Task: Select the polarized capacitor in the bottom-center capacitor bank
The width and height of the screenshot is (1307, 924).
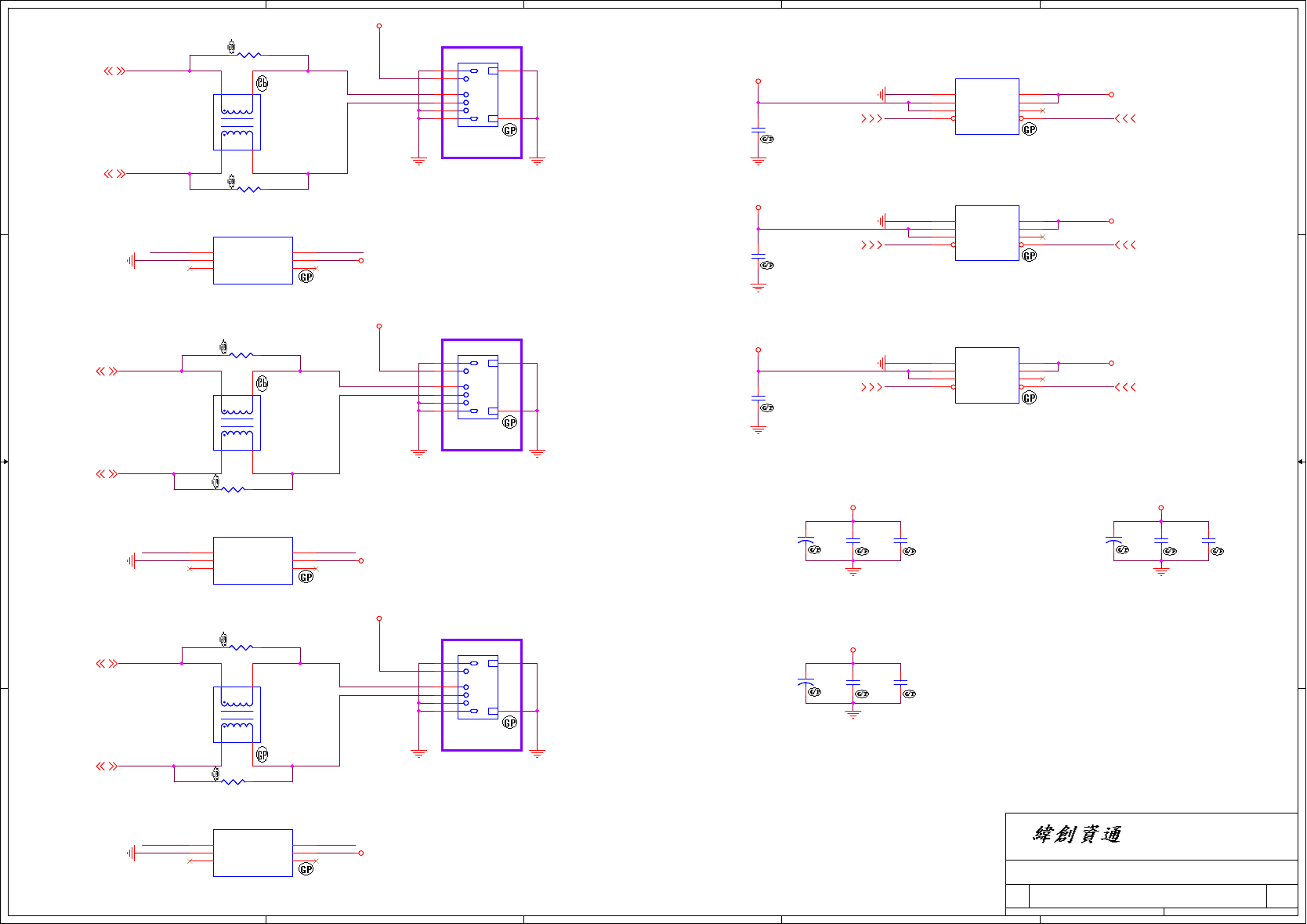Action: (806, 682)
